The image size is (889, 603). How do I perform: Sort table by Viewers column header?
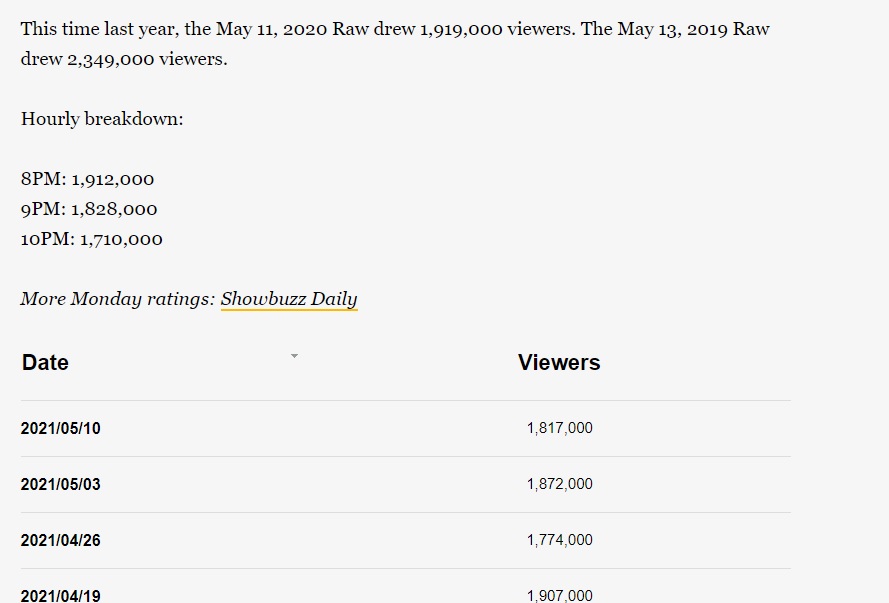pyautogui.click(x=559, y=363)
